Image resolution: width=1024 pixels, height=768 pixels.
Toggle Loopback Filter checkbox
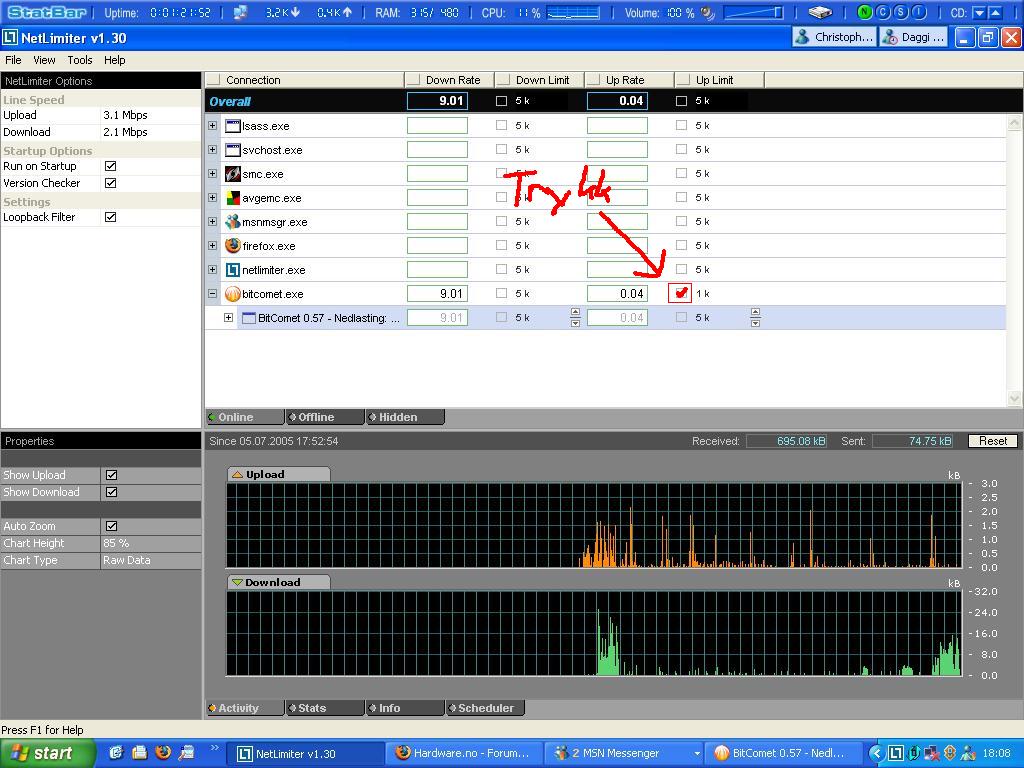(110, 217)
